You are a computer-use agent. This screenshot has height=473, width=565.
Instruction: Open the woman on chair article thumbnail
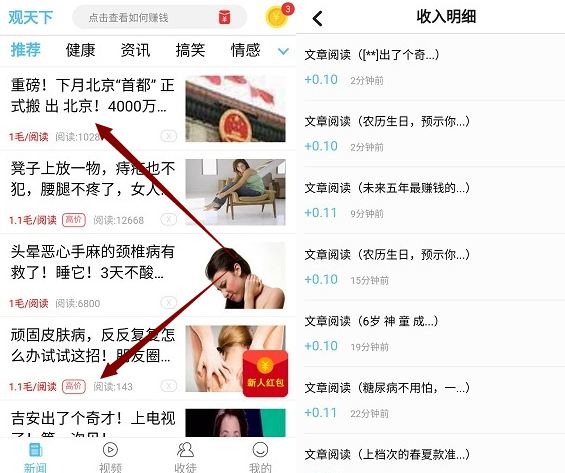tap(235, 192)
